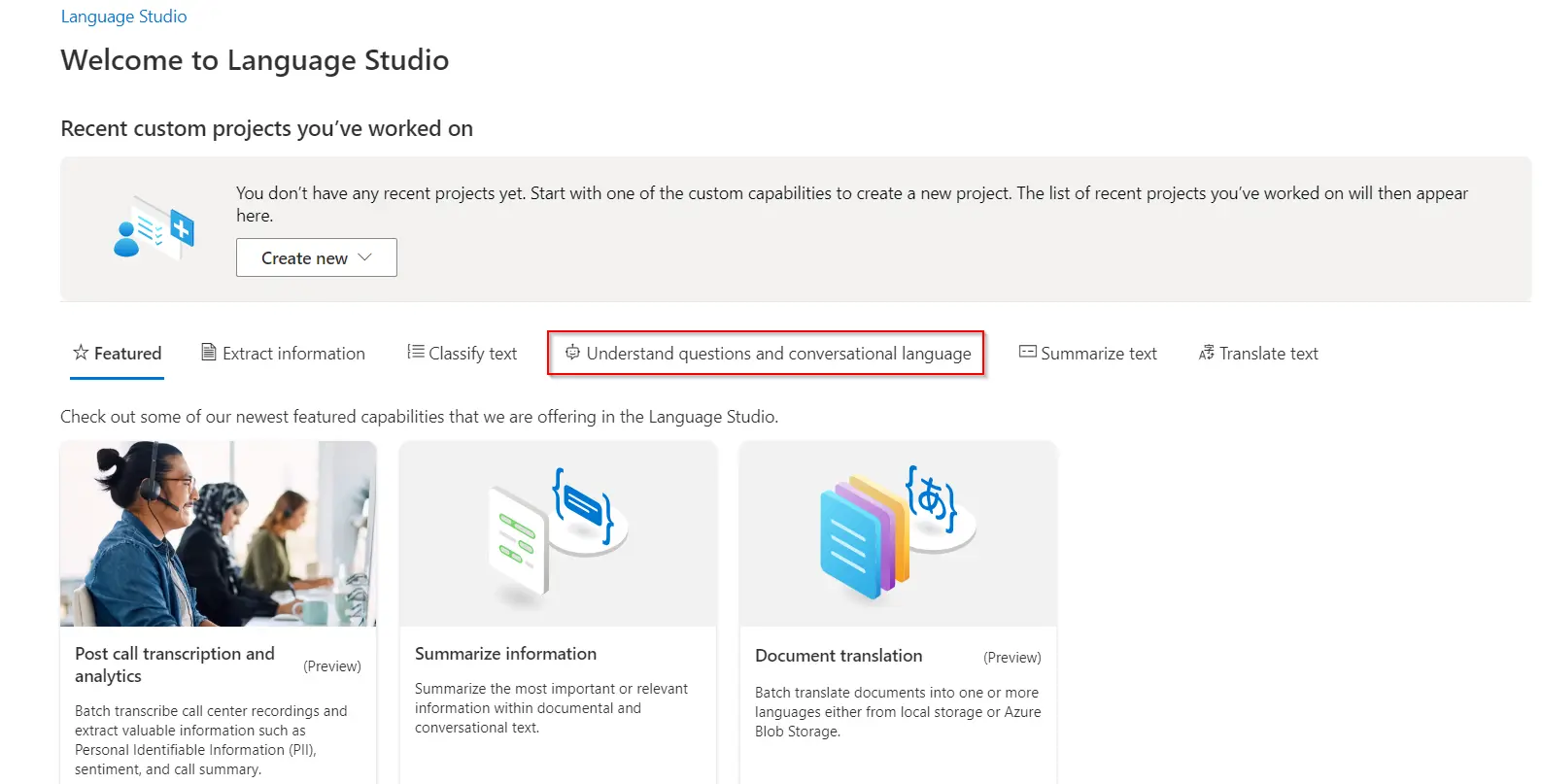Open the Classify text tab
Screen dimensions: 1542x784
pos(472,354)
